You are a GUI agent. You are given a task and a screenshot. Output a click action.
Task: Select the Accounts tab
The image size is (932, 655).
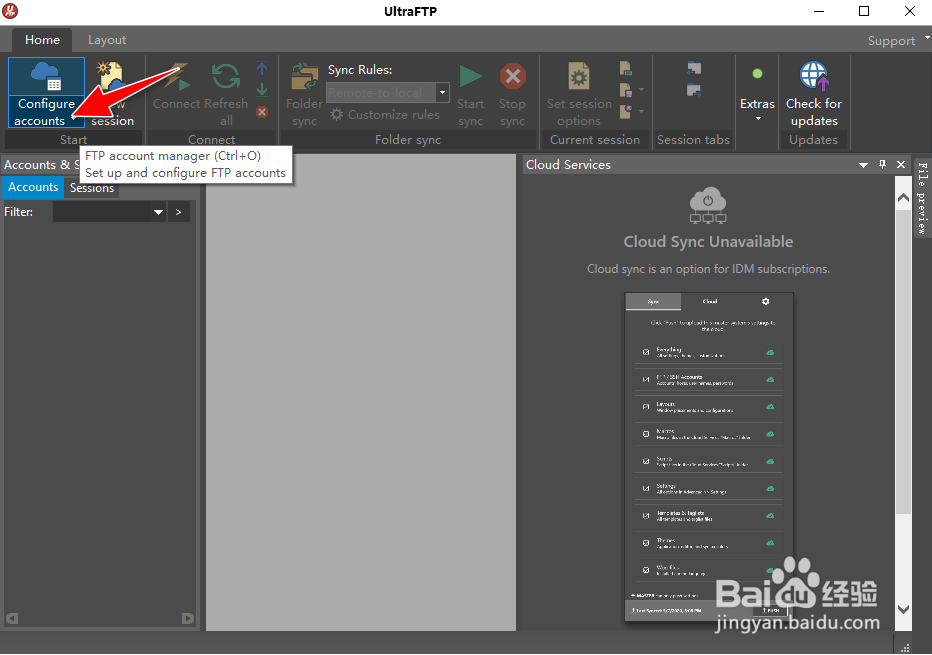pyautogui.click(x=33, y=187)
